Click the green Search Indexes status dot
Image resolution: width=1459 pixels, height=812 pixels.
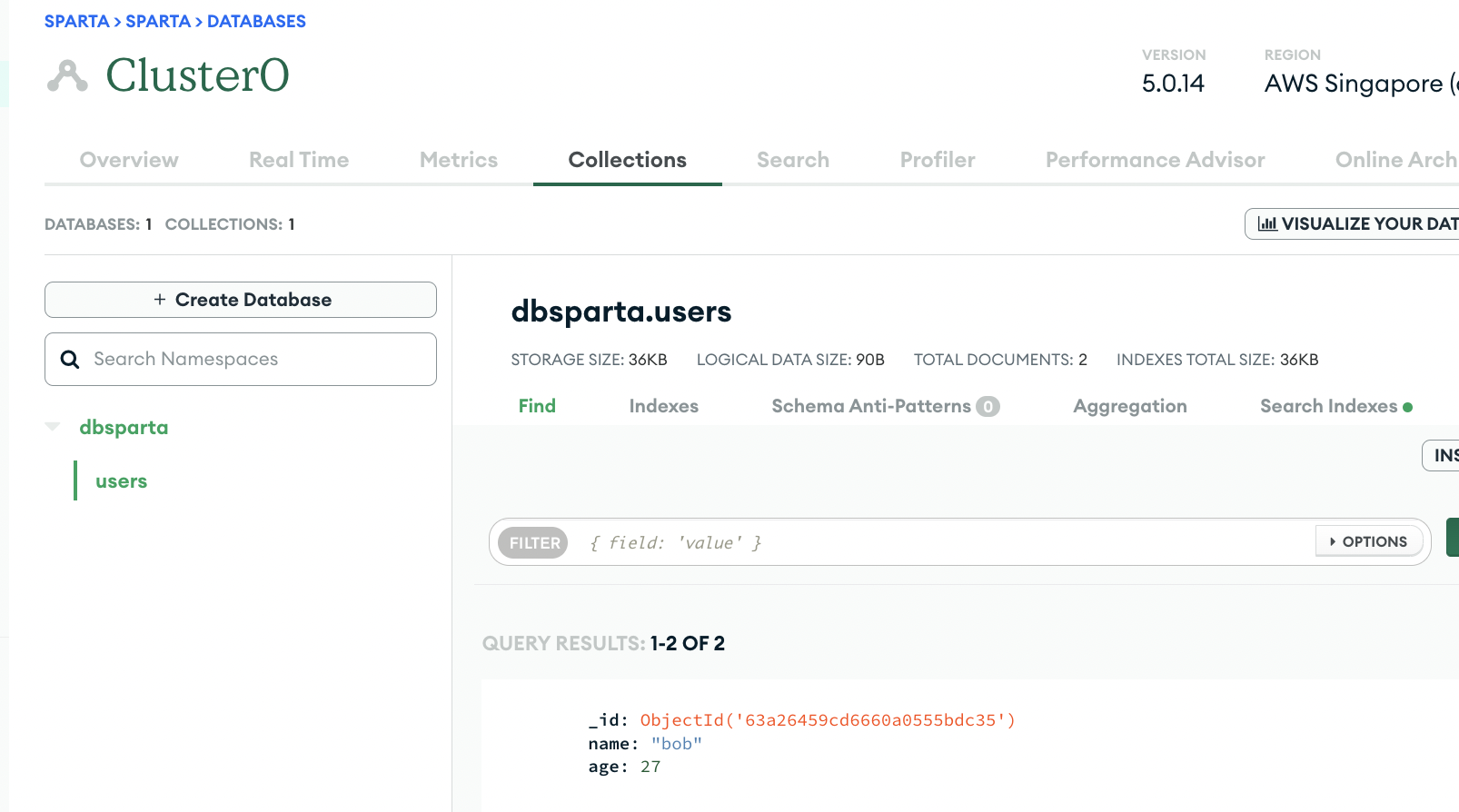click(1407, 407)
